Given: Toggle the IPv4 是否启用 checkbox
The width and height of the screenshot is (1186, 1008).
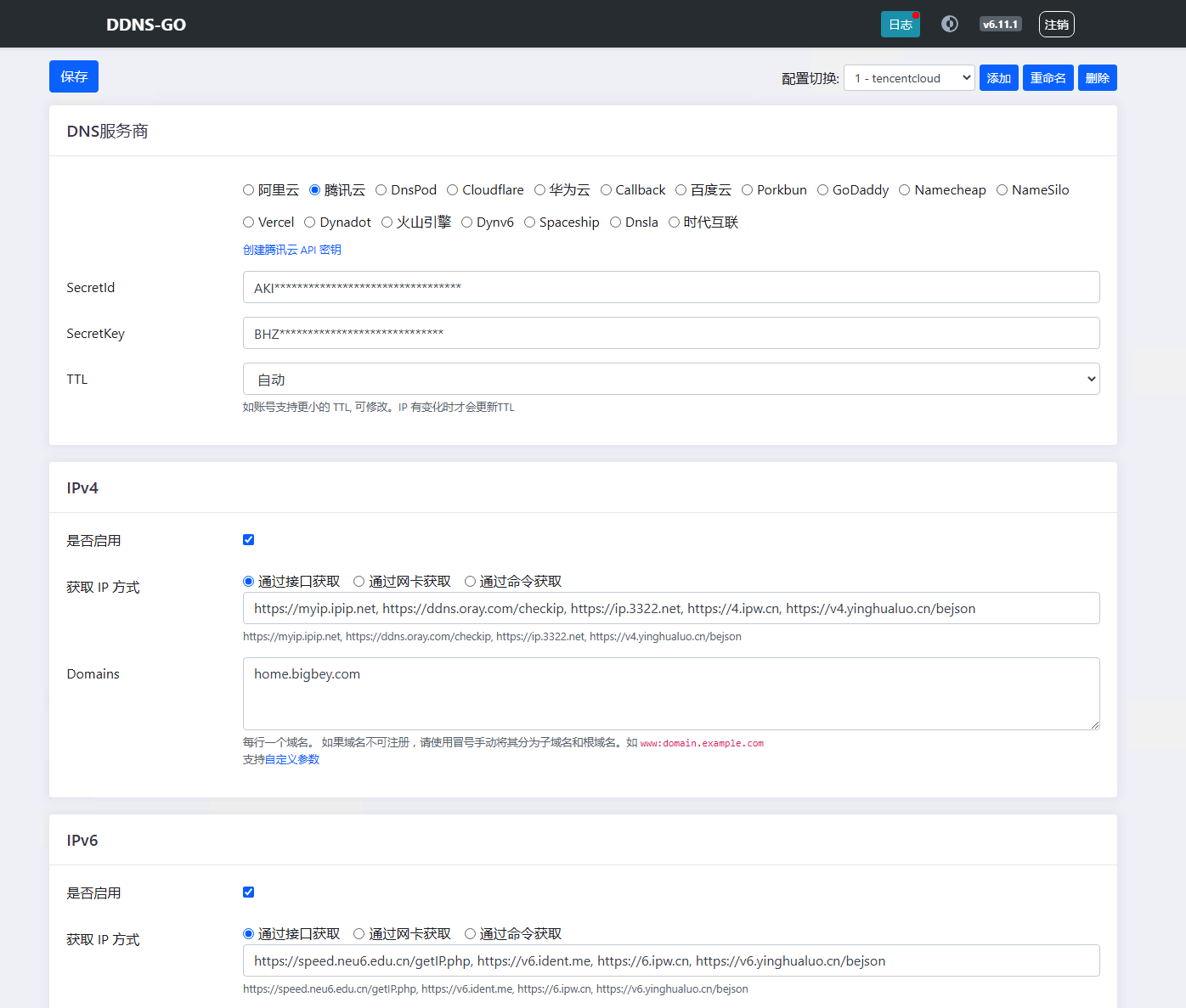Looking at the screenshot, I should (249, 540).
